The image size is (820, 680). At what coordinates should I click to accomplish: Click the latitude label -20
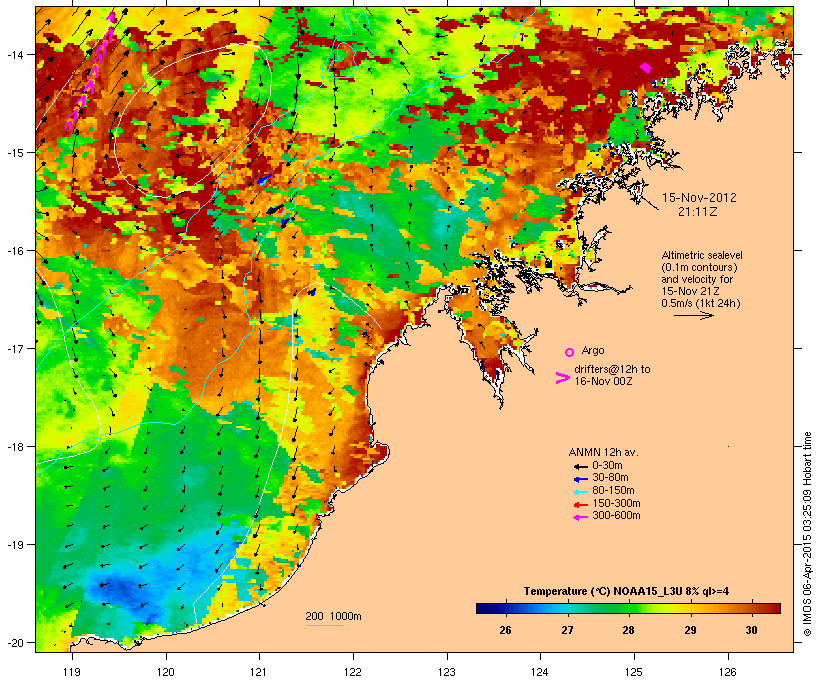(14, 643)
